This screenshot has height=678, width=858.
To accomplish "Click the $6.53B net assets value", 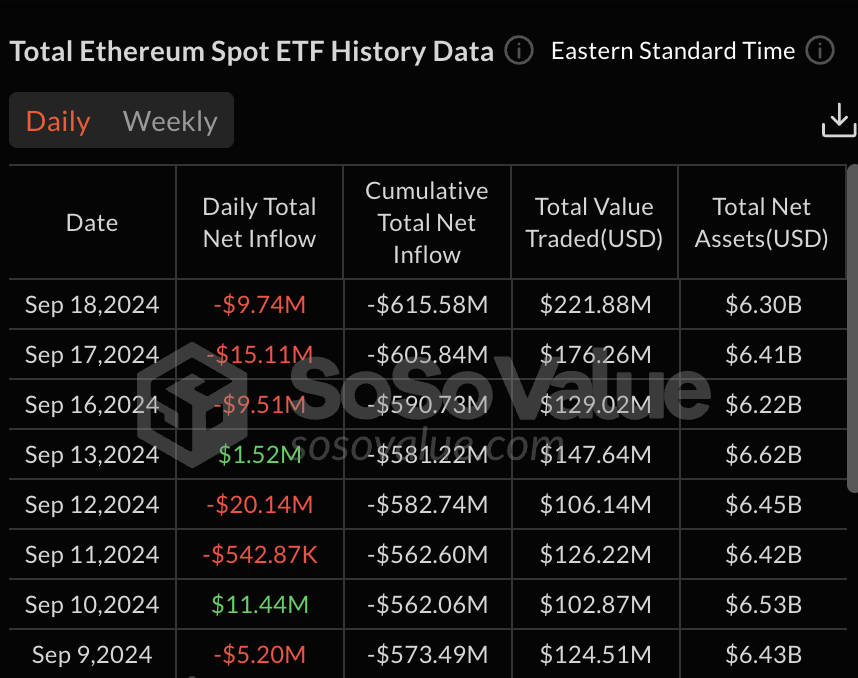I will (x=763, y=605).
